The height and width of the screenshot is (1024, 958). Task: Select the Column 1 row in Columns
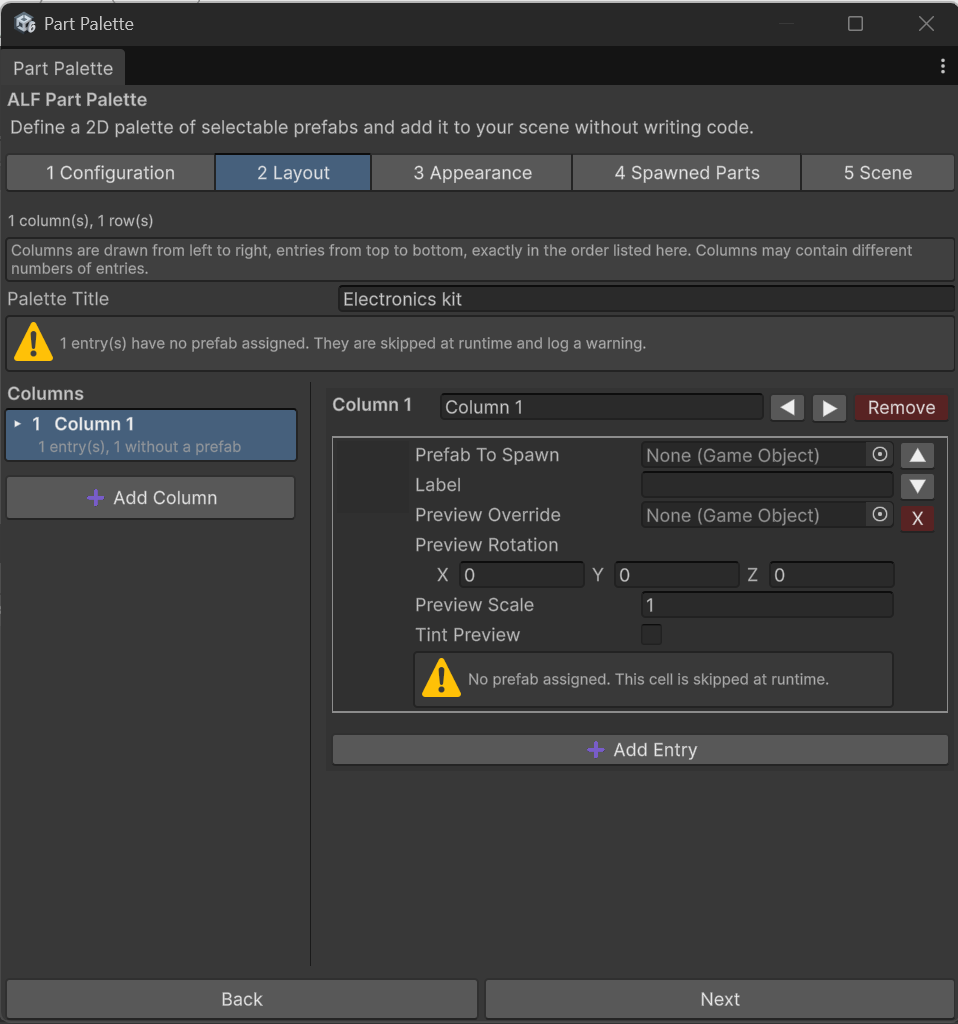151,435
